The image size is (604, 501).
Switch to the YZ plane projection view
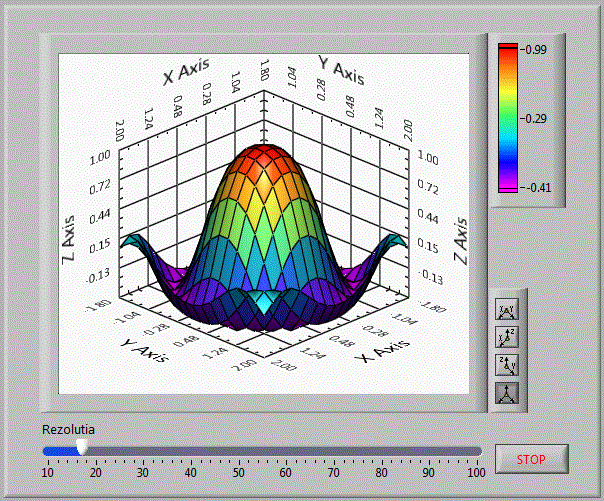tap(507, 365)
